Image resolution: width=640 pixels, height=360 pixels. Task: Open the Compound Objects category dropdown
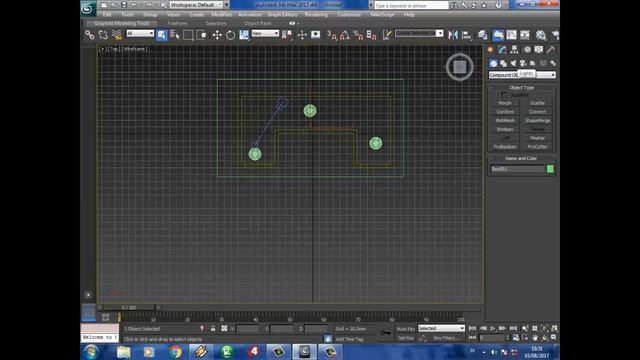coord(522,75)
